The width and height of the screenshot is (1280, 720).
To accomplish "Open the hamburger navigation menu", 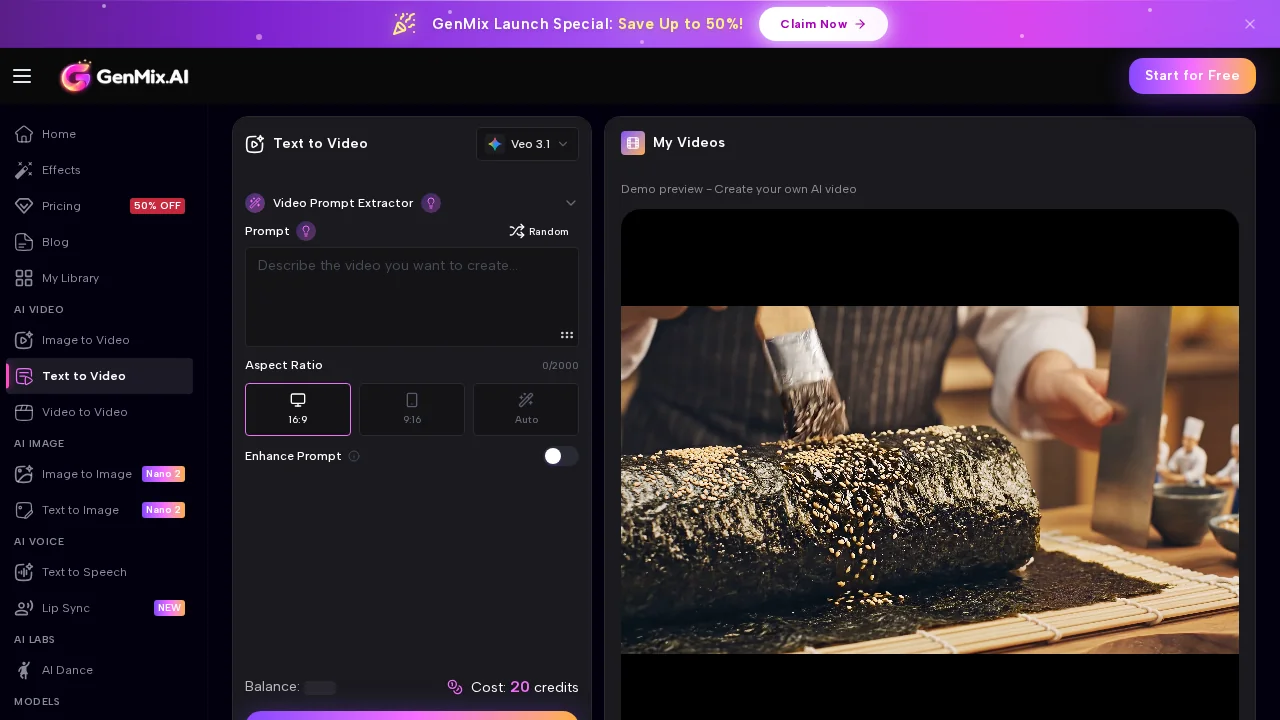I will (x=22, y=76).
